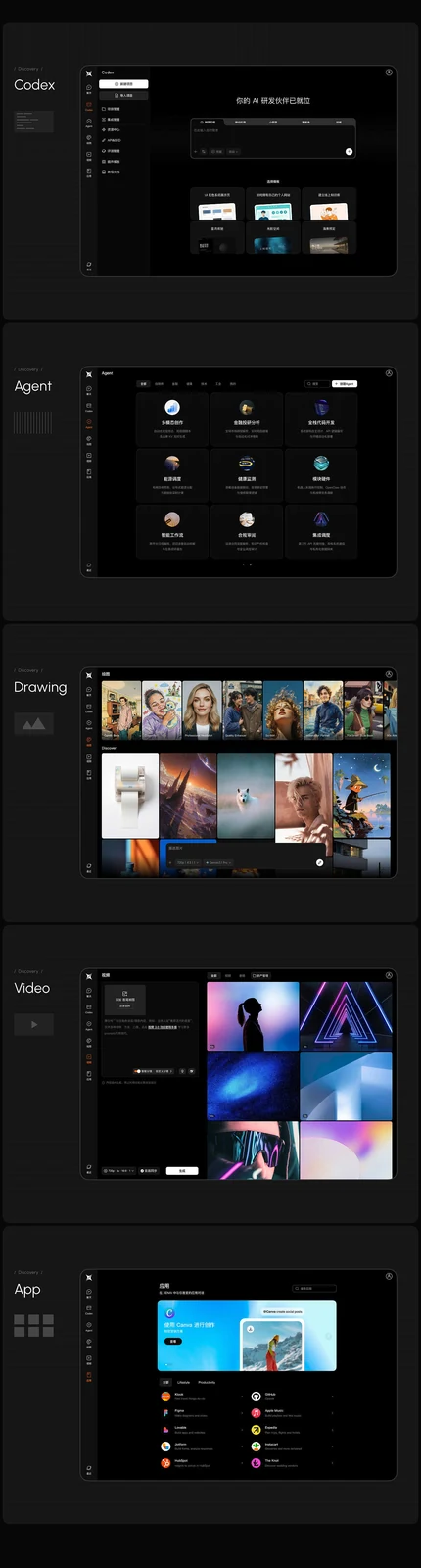This screenshot has width=421, height=1568.
Task: Click the bottom sidebar icon on Codex screen
Action: [89, 265]
